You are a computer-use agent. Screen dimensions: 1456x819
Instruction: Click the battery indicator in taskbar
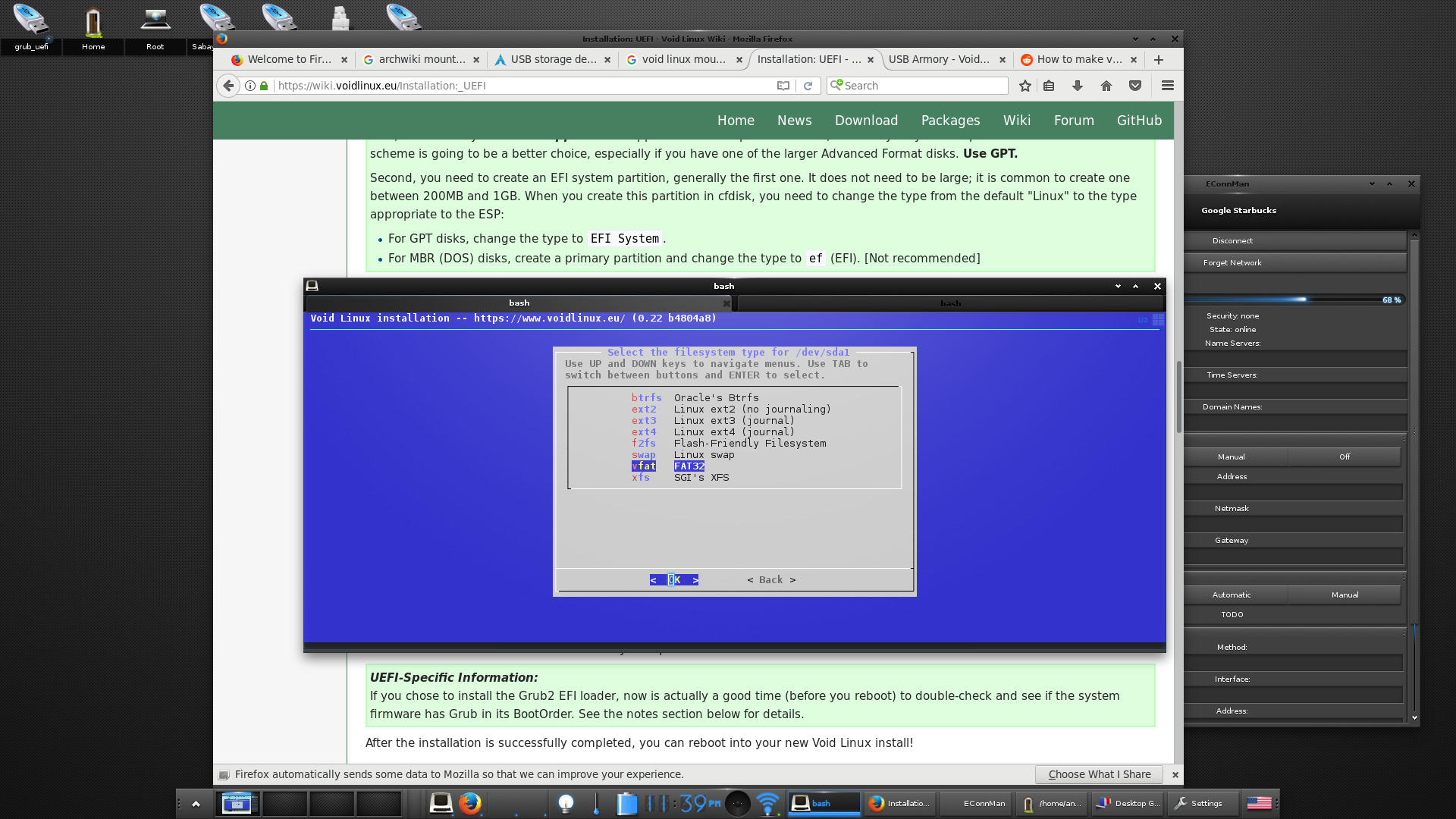click(x=627, y=803)
